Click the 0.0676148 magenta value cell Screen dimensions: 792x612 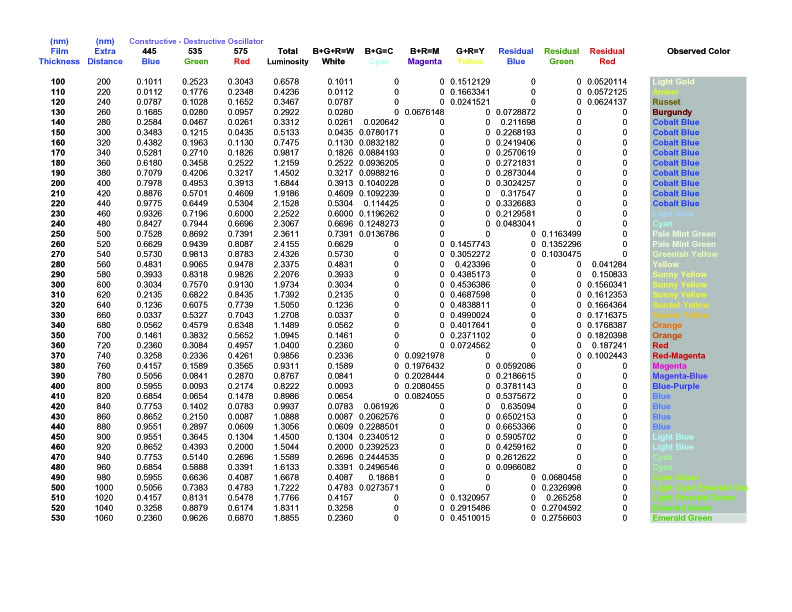[426, 112]
